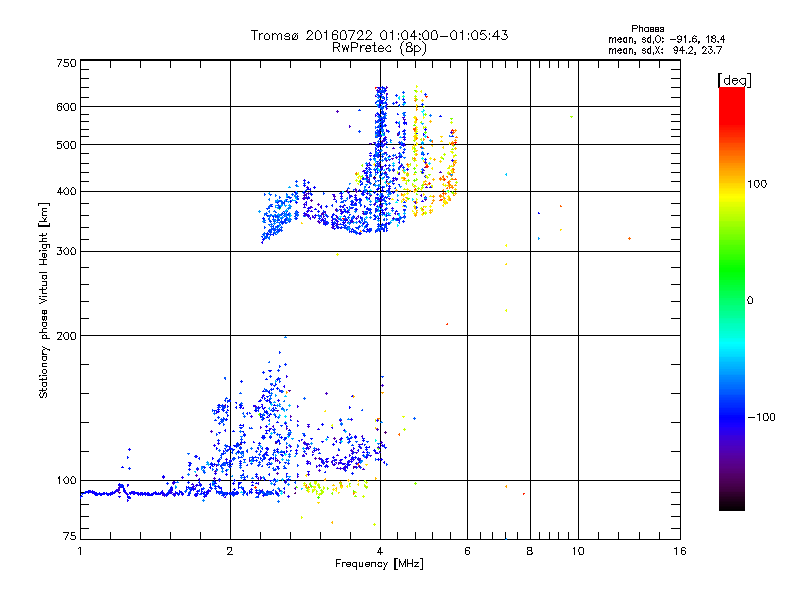Screen dimensions: 800x600
Task: Click the 'RwPretec (8p)' subtitle
Action: 379,48
